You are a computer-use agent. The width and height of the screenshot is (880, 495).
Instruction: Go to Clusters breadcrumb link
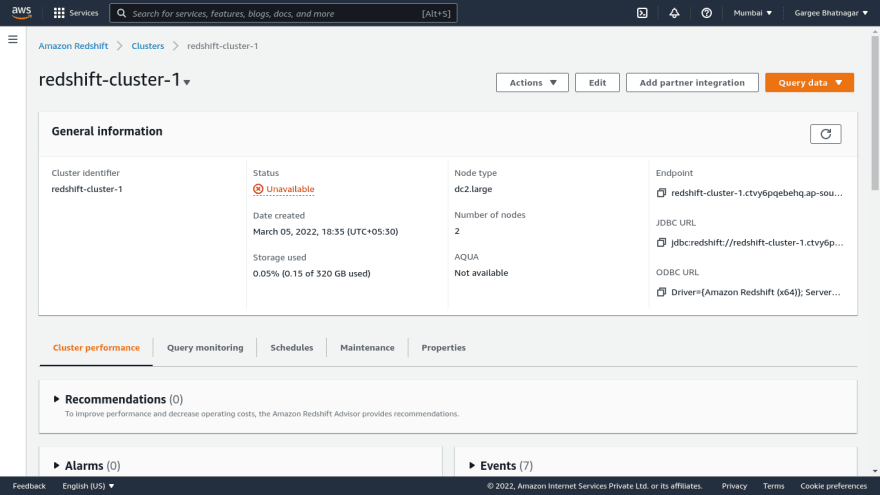[x=148, y=46]
